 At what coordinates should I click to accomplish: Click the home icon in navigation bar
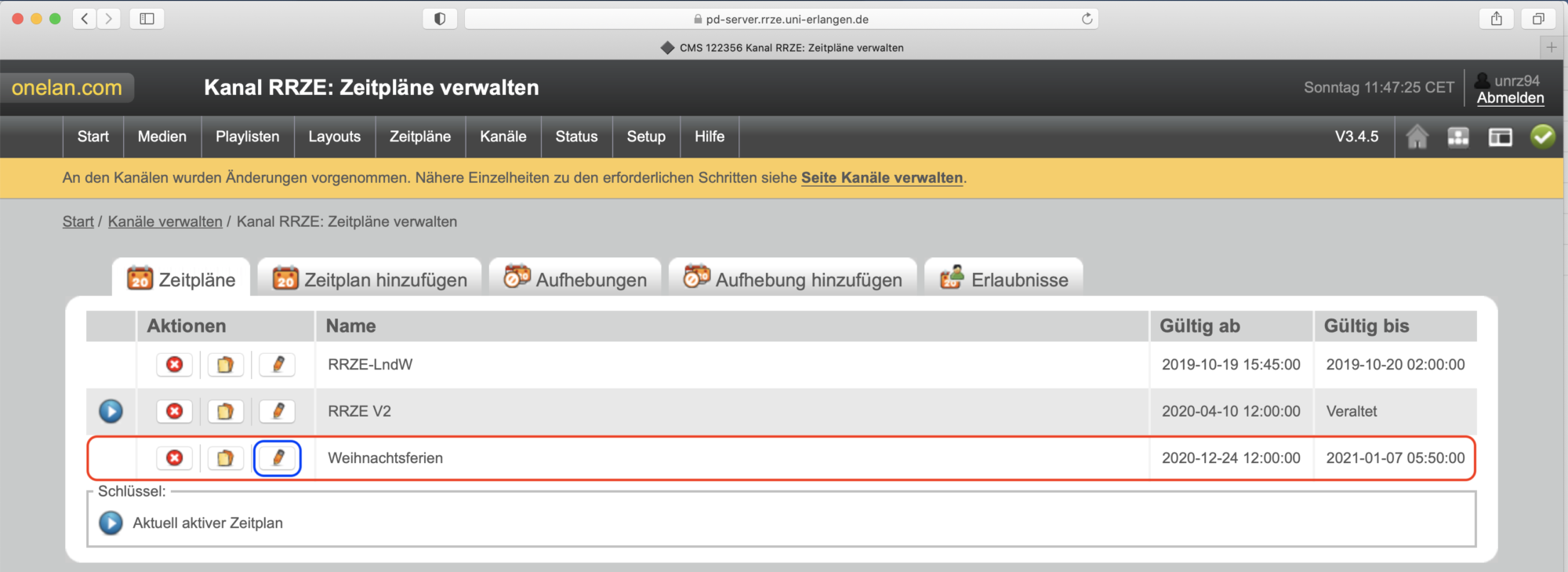coord(1417,137)
